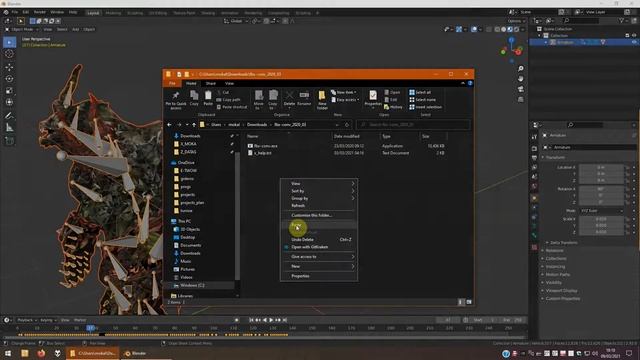Image resolution: width=640 pixels, height=360 pixels.
Task: Click the zoom magnifier icon in viewport
Action: pos(520,69)
